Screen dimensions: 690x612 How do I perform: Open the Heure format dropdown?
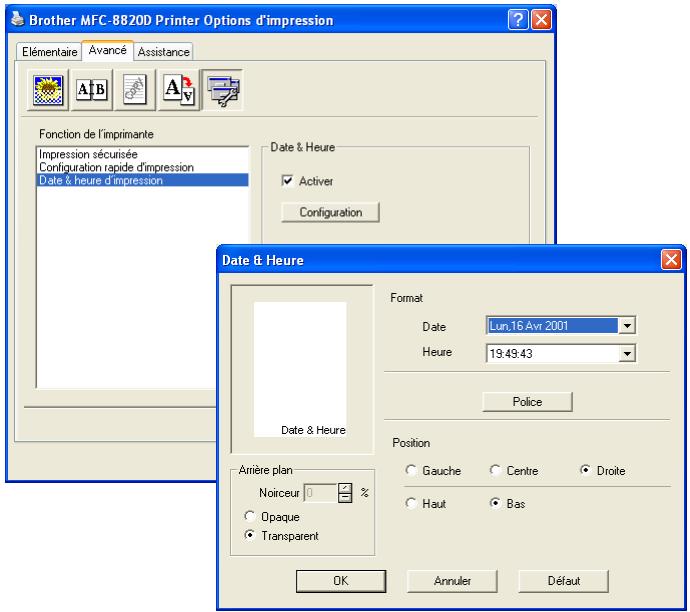627,353
